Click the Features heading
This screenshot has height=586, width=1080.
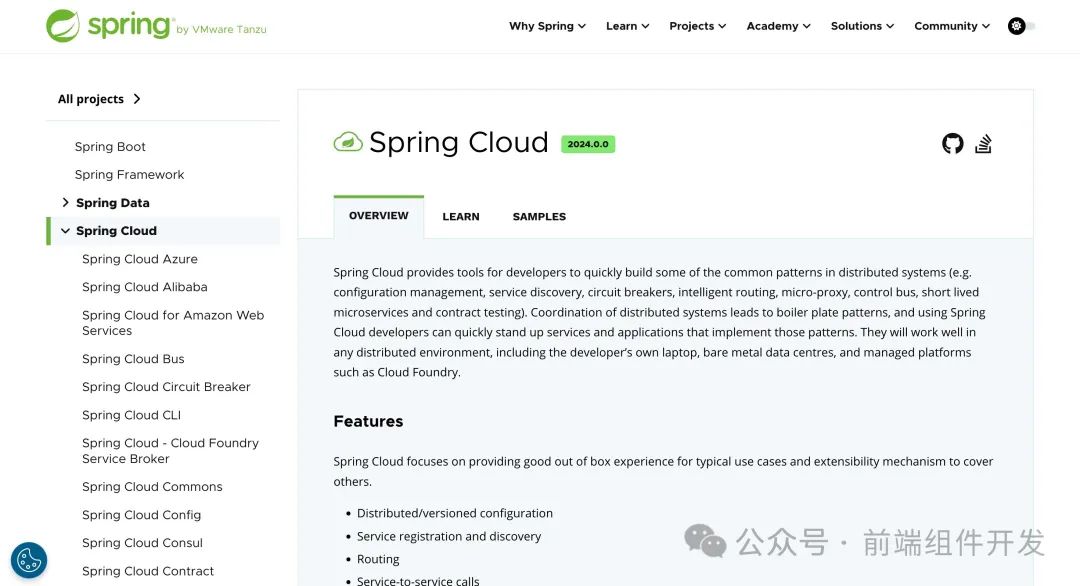point(368,421)
